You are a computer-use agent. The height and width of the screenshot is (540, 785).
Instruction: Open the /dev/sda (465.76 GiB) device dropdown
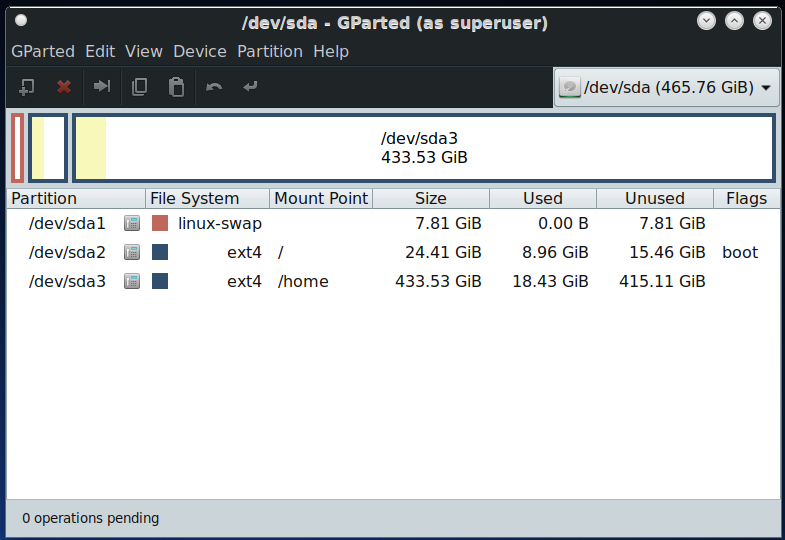(x=666, y=88)
